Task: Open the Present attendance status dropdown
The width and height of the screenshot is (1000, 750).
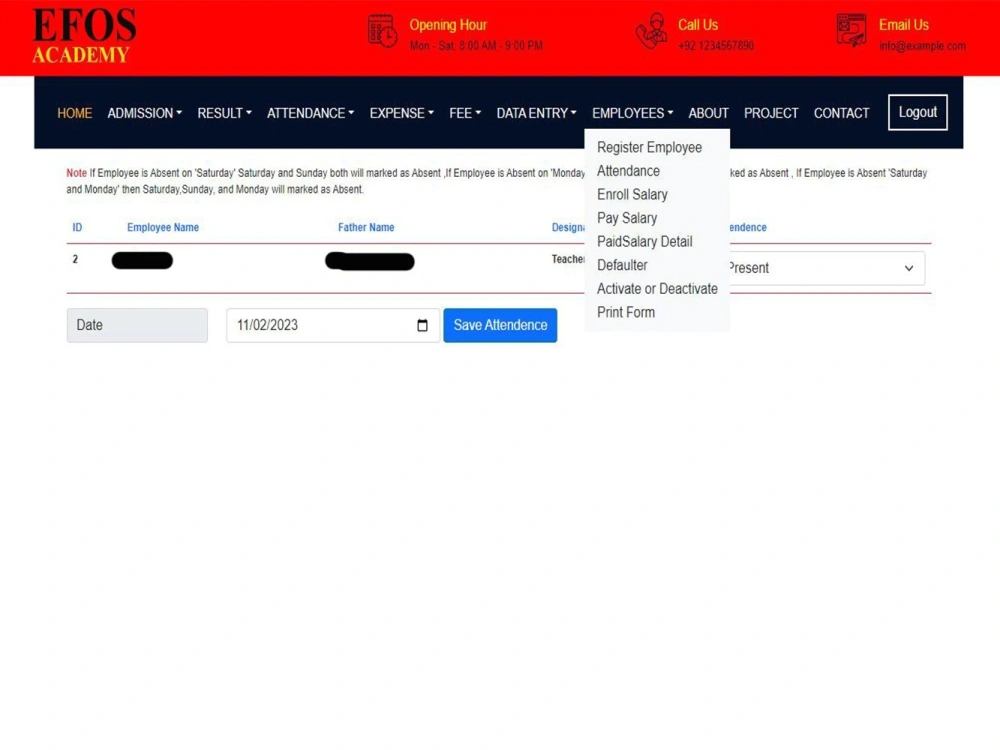Action: click(x=827, y=268)
